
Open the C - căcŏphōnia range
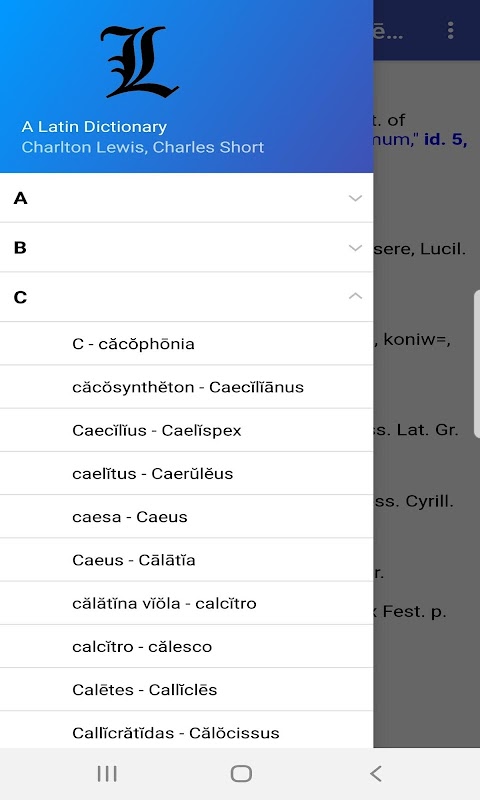[186, 344]
